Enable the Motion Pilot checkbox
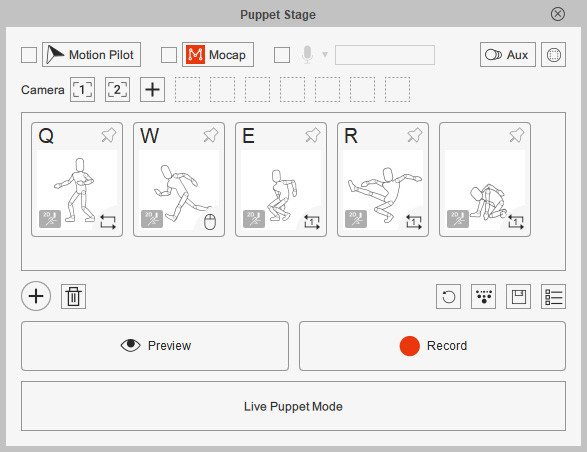This screenshot has width=587, height=452. pyautogui.click(x=29, y=55)
